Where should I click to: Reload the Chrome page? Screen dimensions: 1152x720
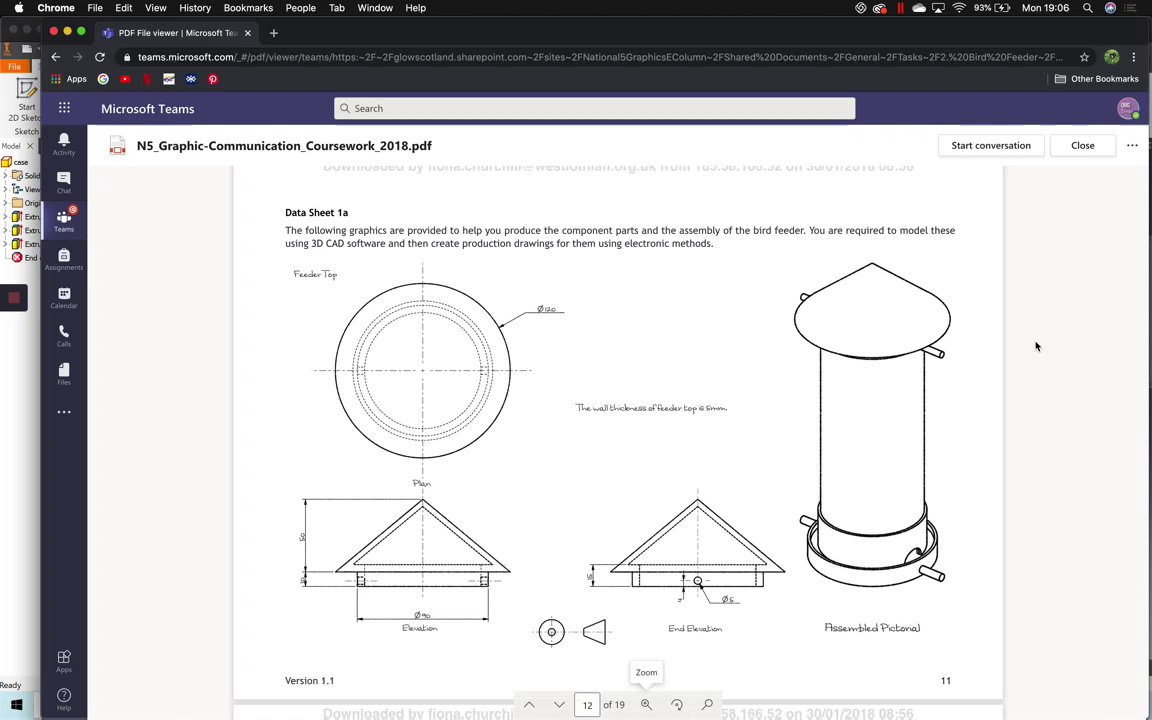[x=100, y=57]
